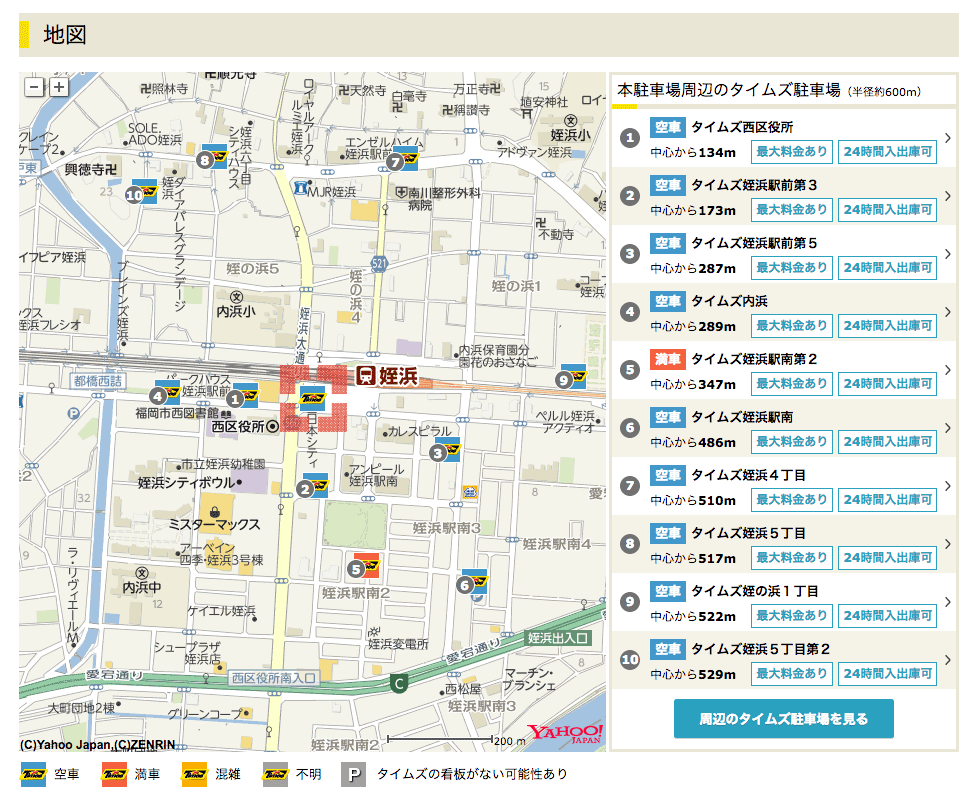The height and width of the screenshot is (808, 979).
Task: Open タイムズ内浜 row chevron
Action: click(948, 312)
